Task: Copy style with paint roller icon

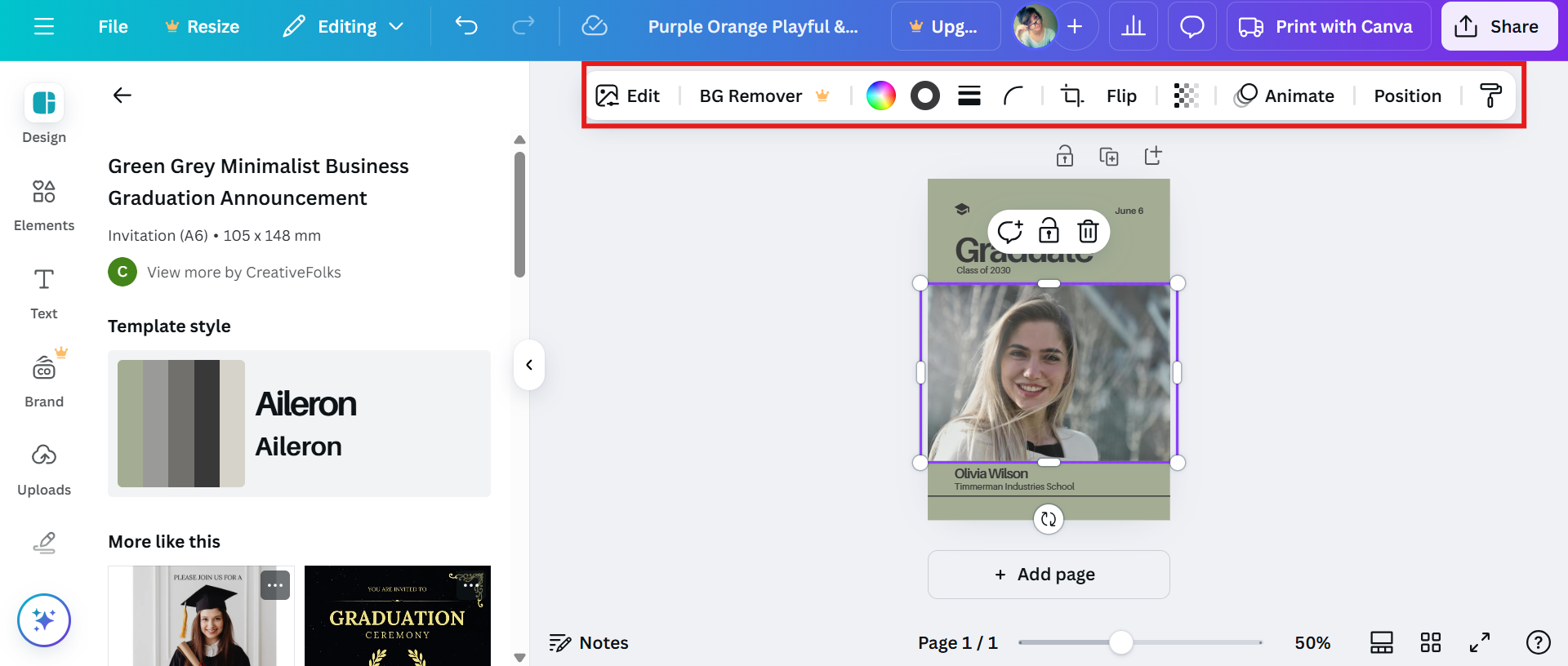Action: click(x=1491, y=96)
